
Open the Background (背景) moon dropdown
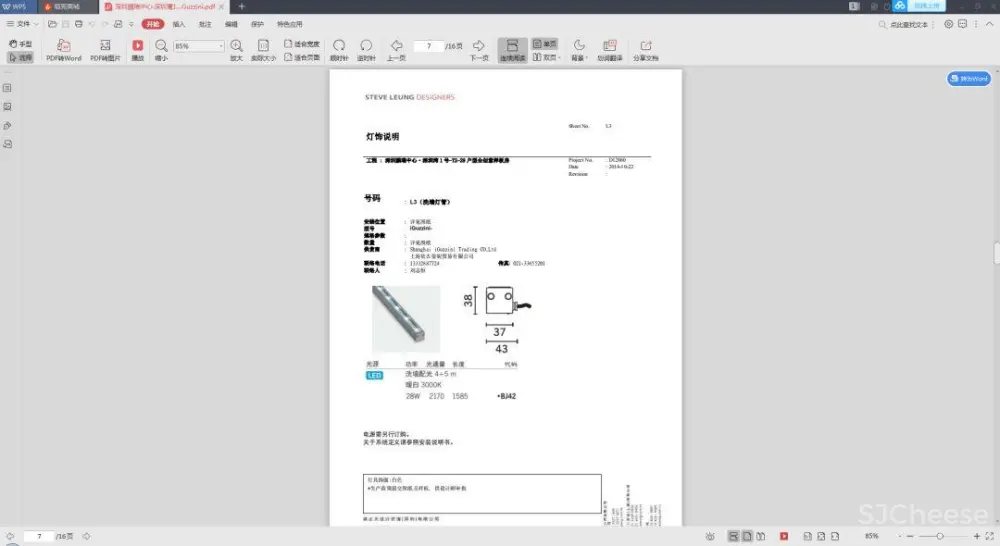pos(579,50)
